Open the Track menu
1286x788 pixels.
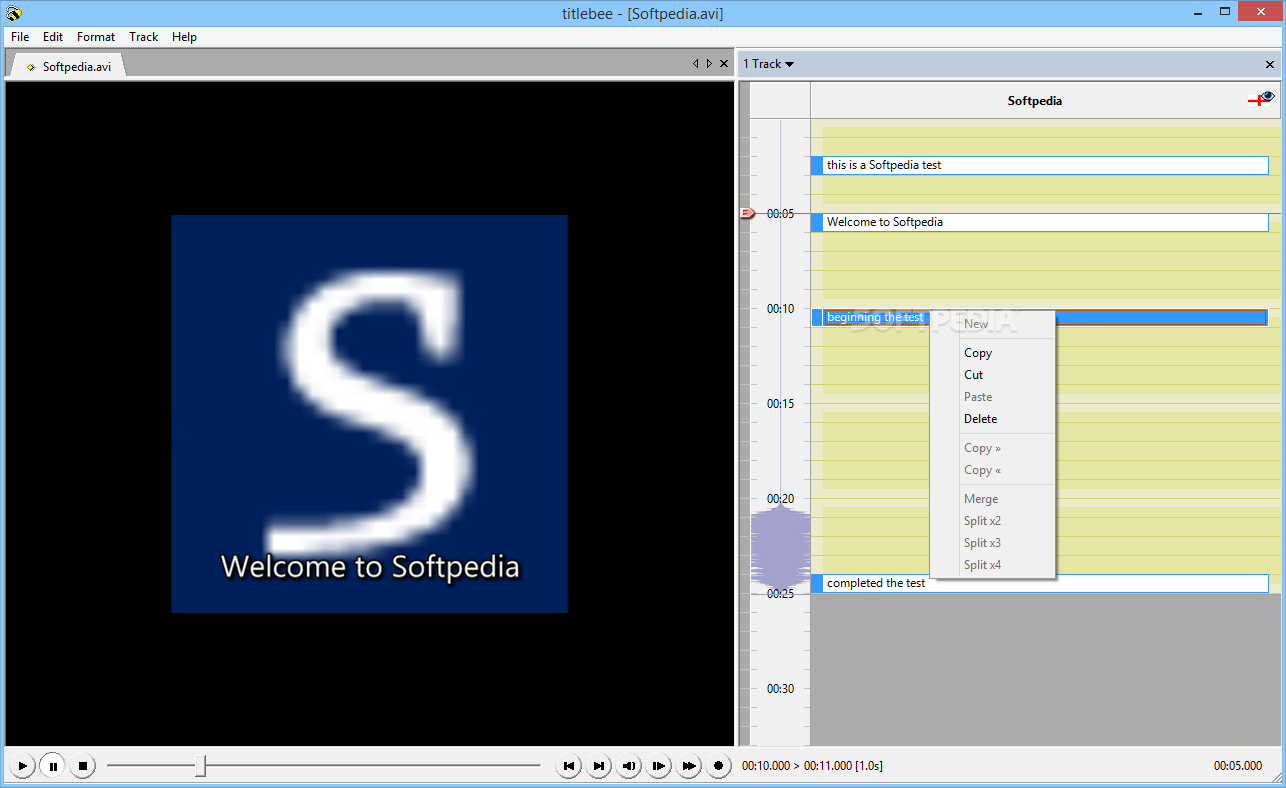pos(144,37)
